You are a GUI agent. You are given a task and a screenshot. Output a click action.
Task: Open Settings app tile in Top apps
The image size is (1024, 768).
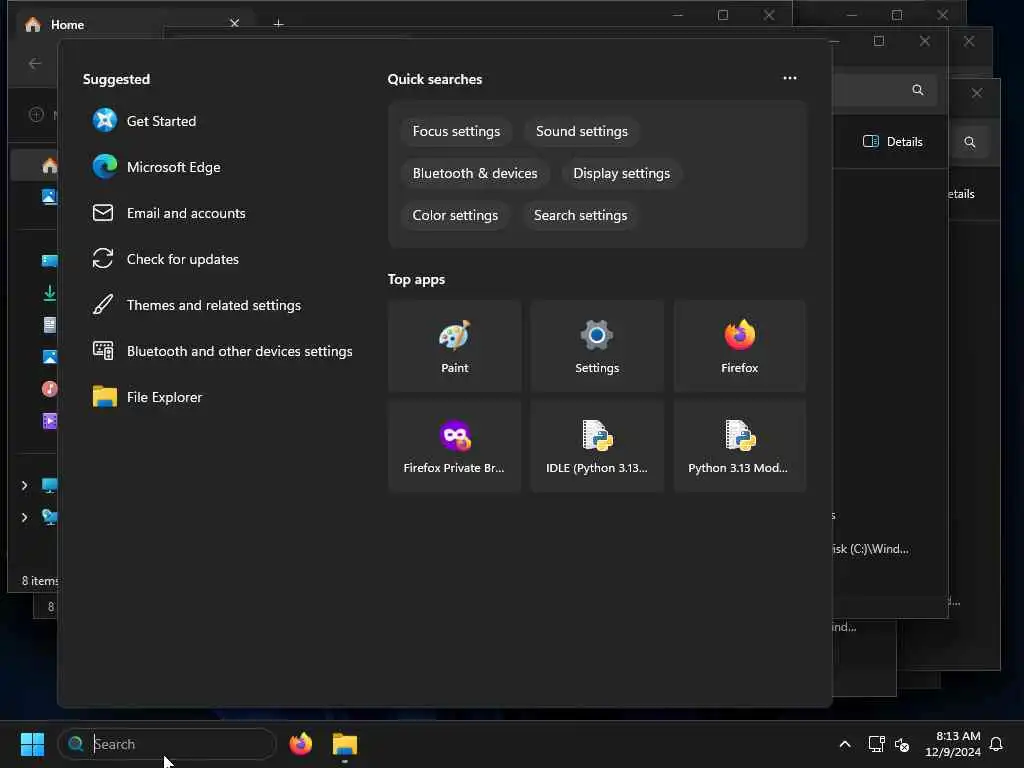pyautogui.click(x=597, y=346)
